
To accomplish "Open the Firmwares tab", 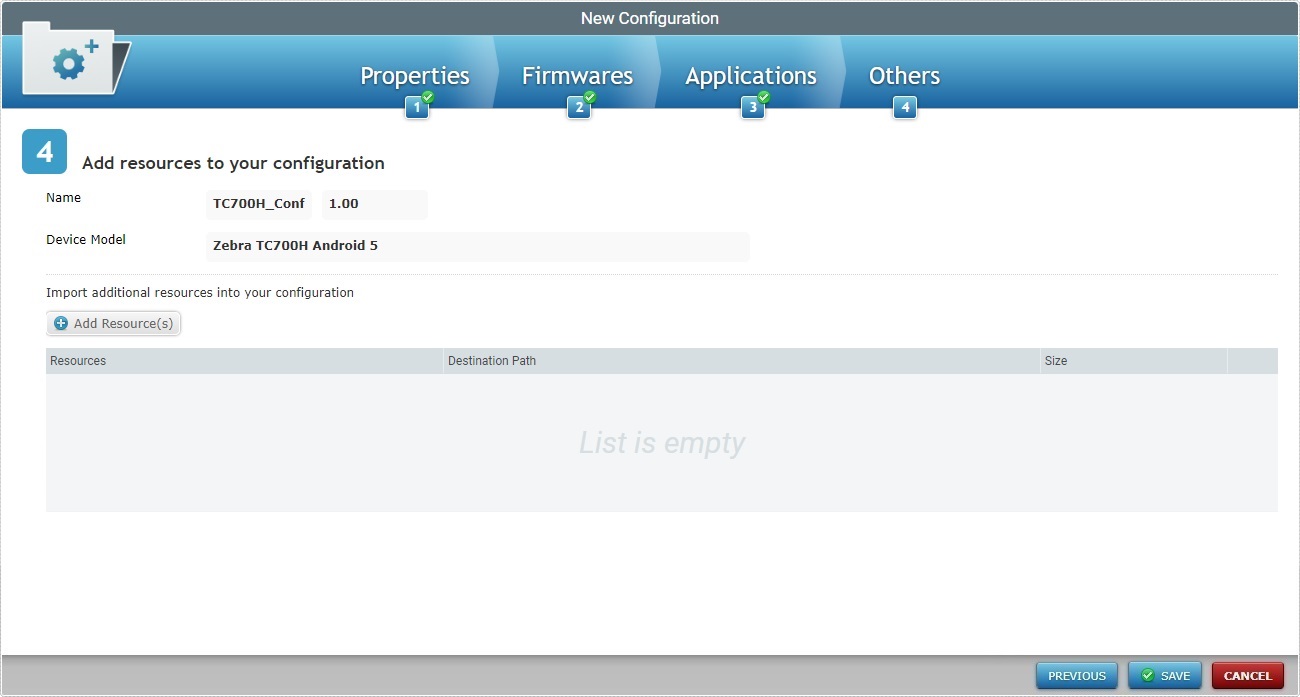I will tap(577, 75).
